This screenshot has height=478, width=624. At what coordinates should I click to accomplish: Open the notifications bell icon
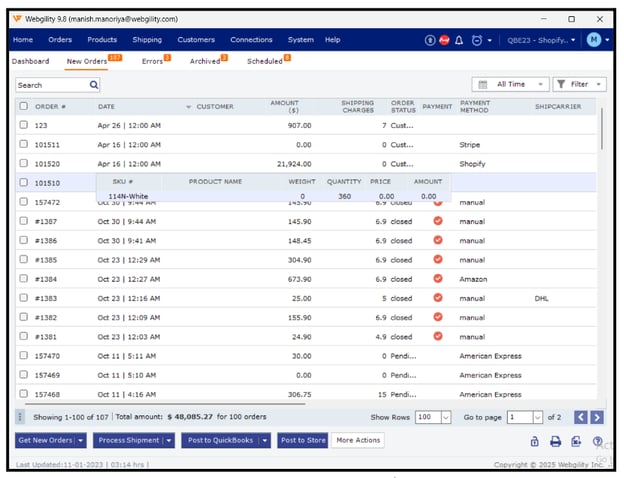click(459, 40)
